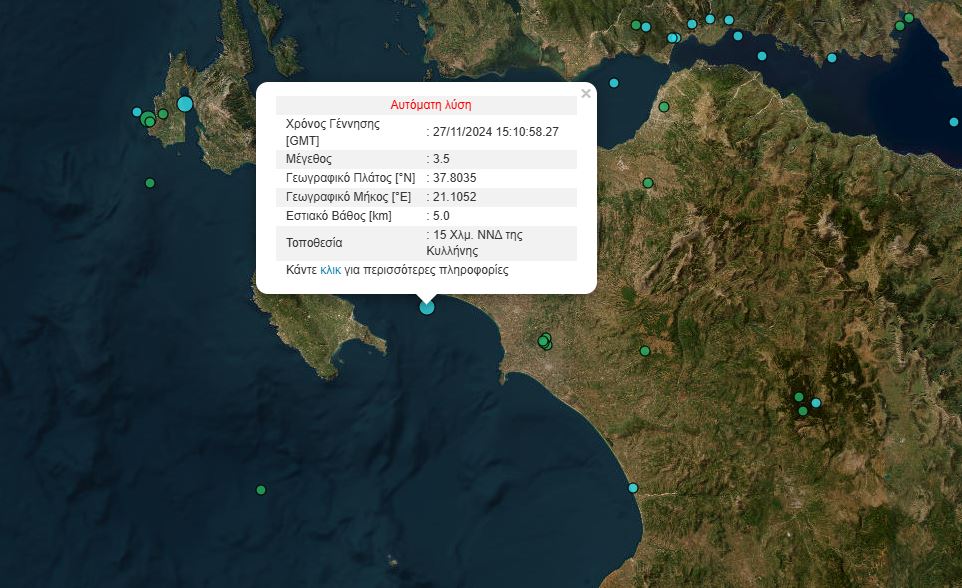Click the cyan marker on the southern coastline
The height and width of the screenshot is (588, 962).
pos(633,488)
